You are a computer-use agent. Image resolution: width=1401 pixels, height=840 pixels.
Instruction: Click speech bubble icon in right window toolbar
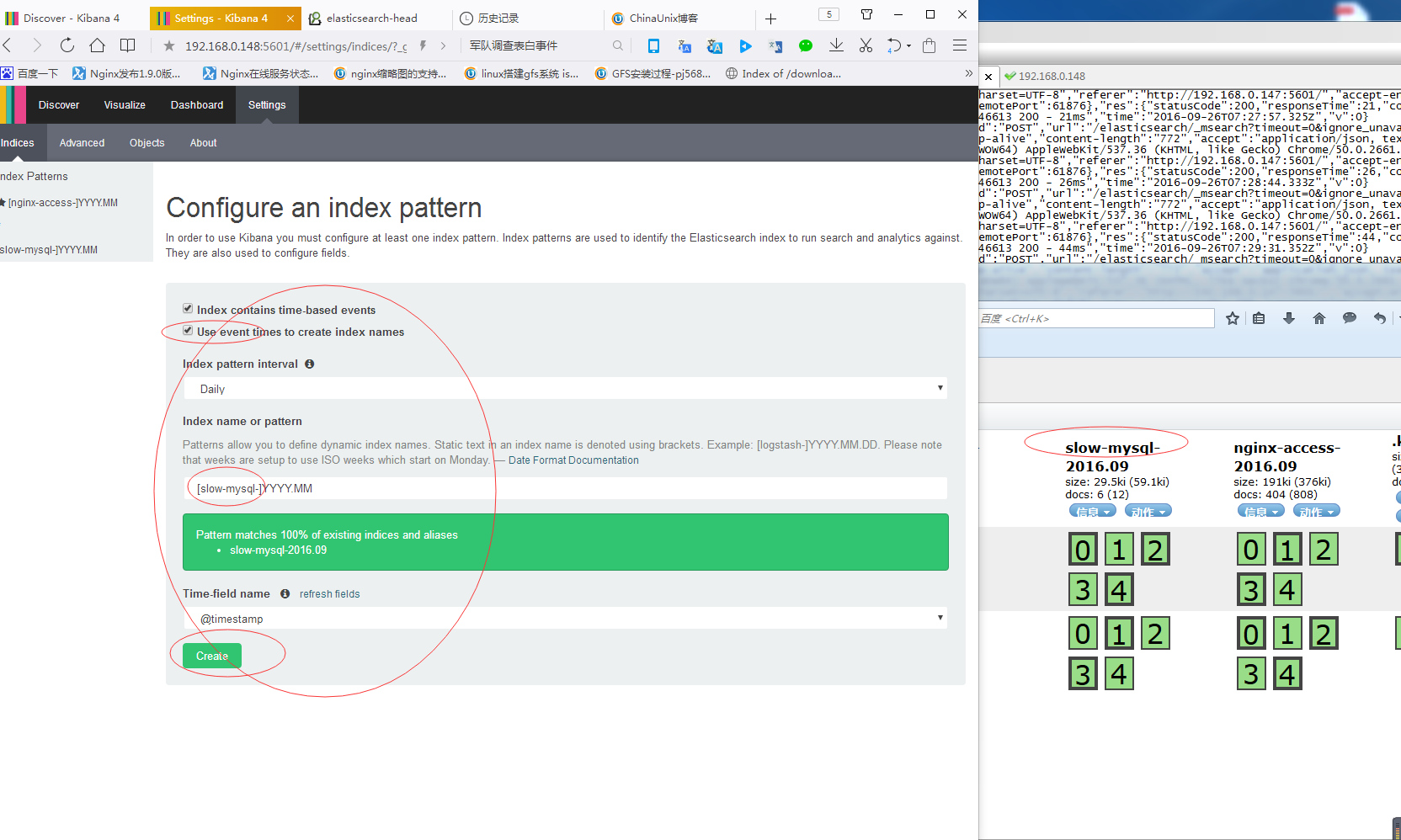coord(1350,317)
